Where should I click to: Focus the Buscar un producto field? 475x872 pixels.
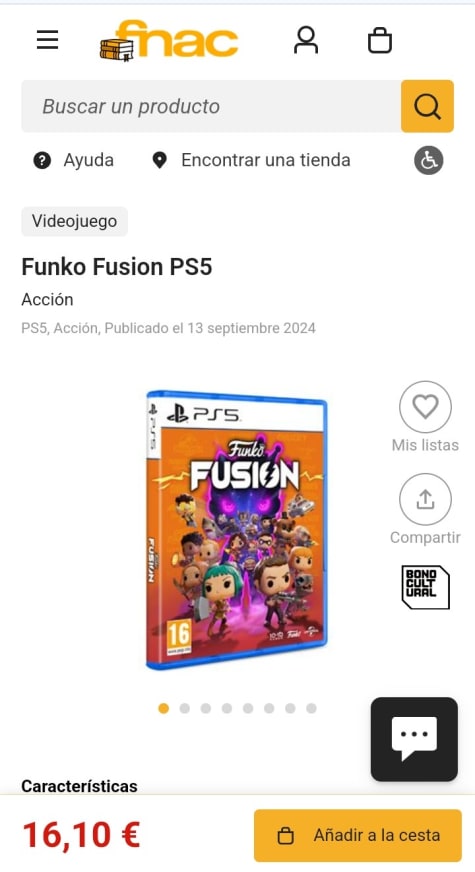coord(211,106)
